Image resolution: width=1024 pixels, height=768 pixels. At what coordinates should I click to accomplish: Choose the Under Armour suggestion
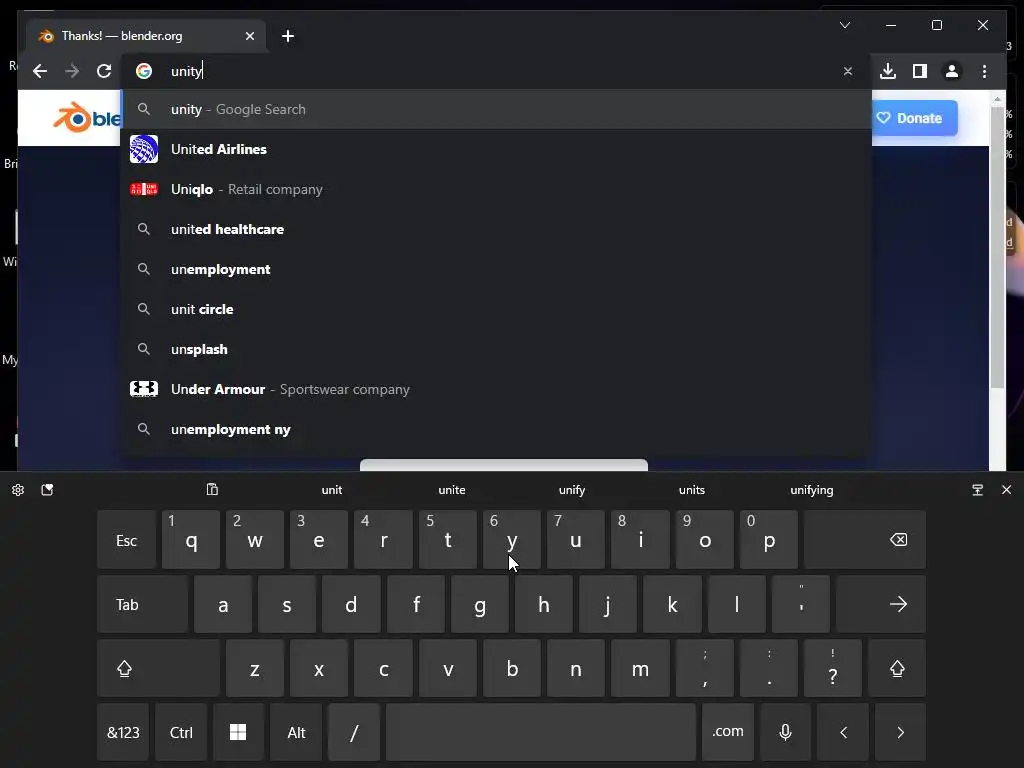[x=496, y=389]
